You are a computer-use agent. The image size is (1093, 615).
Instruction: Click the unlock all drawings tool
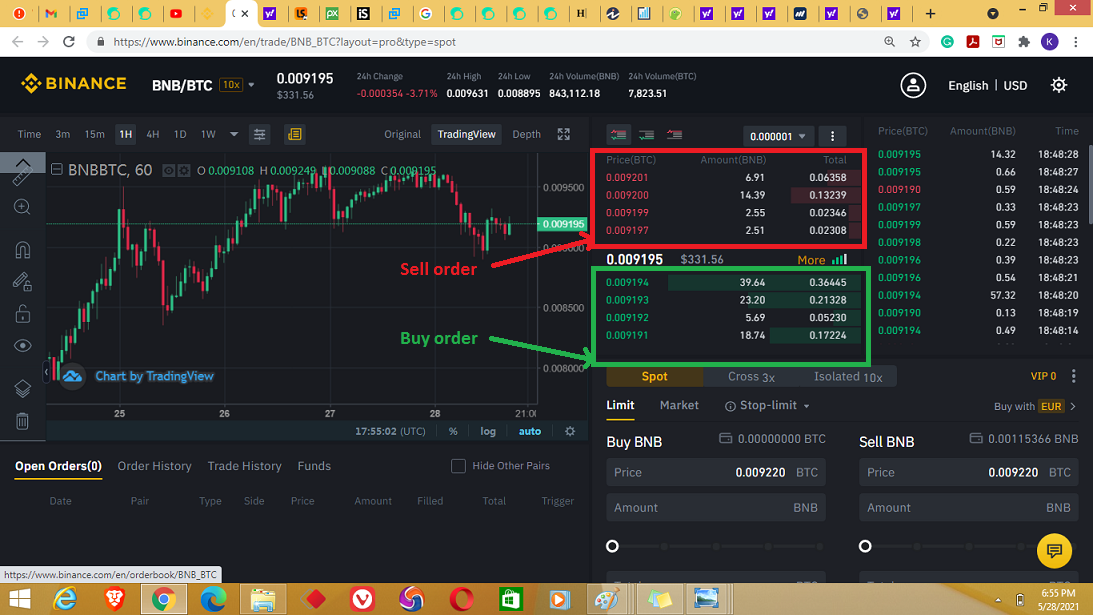tap(22, 314)
